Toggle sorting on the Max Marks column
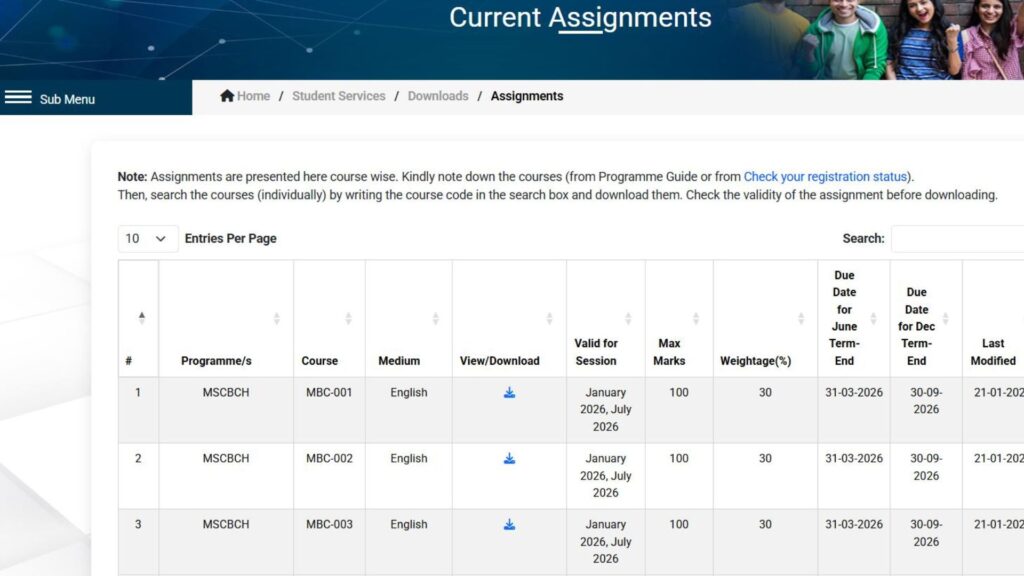 695,318
